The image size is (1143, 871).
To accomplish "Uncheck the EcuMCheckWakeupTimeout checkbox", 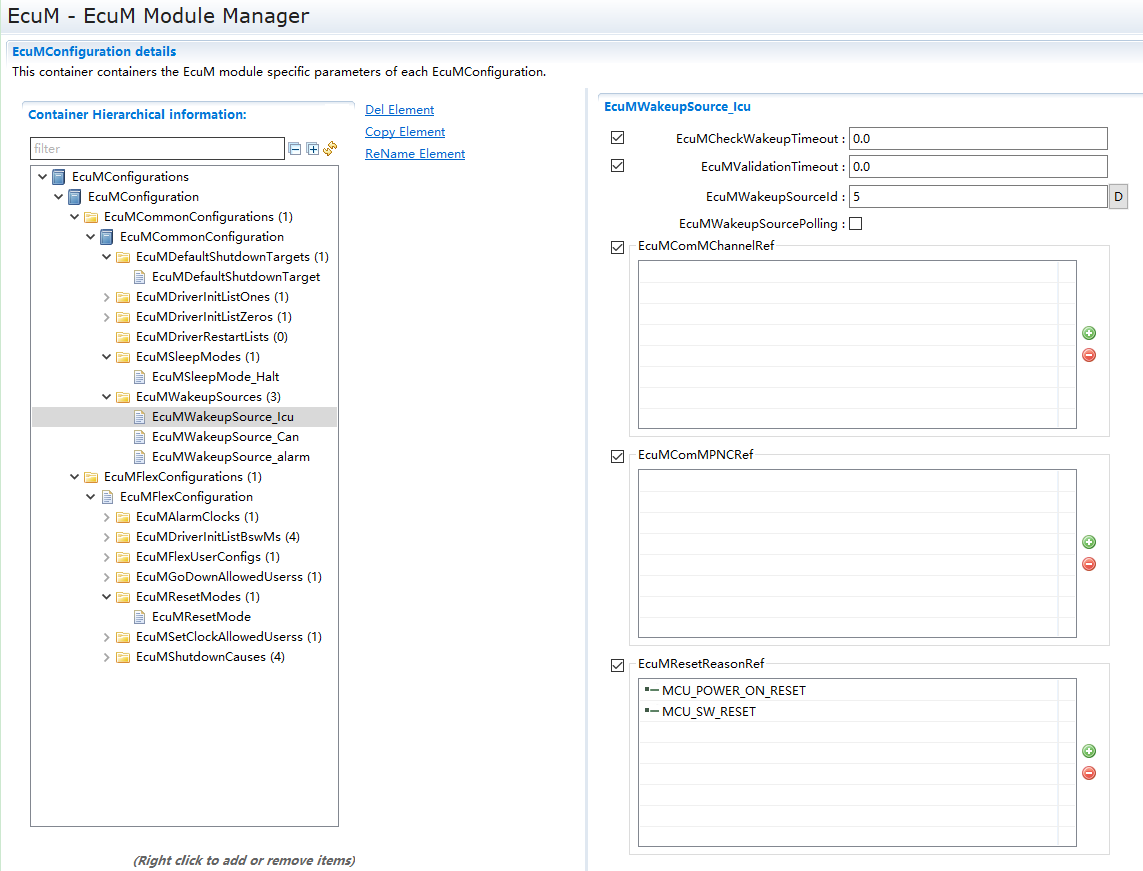I will click(x=617, y=138).
